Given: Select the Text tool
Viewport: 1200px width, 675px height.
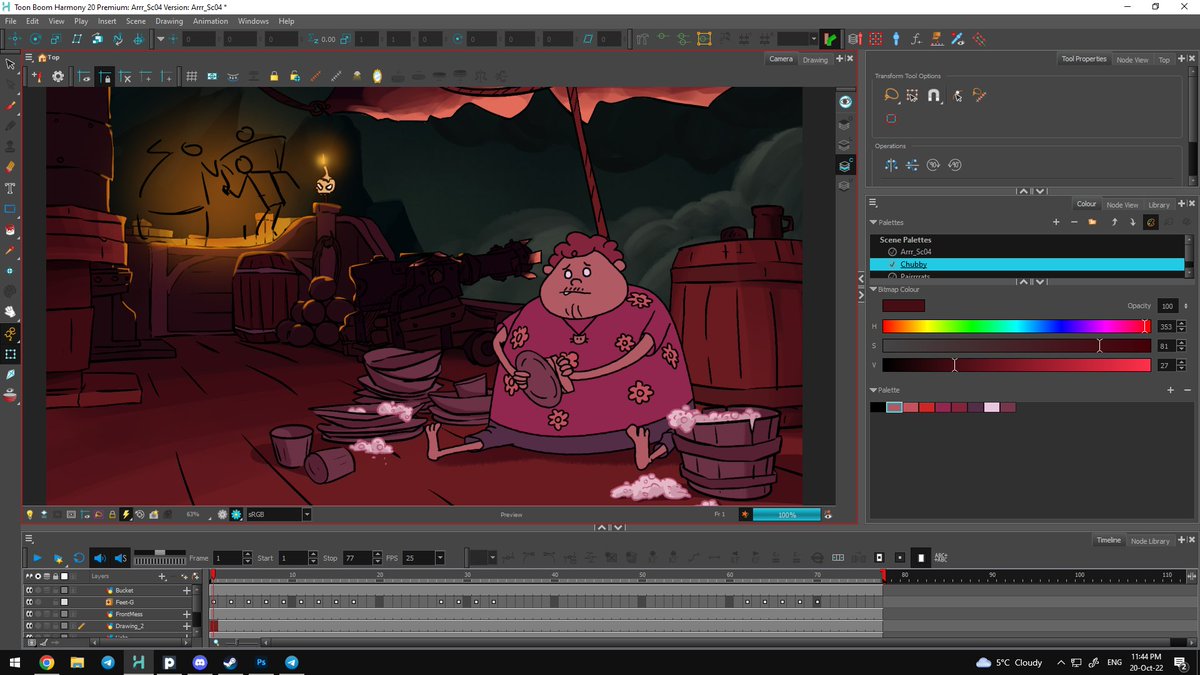Looking at the screenshot, I should 10,188.
